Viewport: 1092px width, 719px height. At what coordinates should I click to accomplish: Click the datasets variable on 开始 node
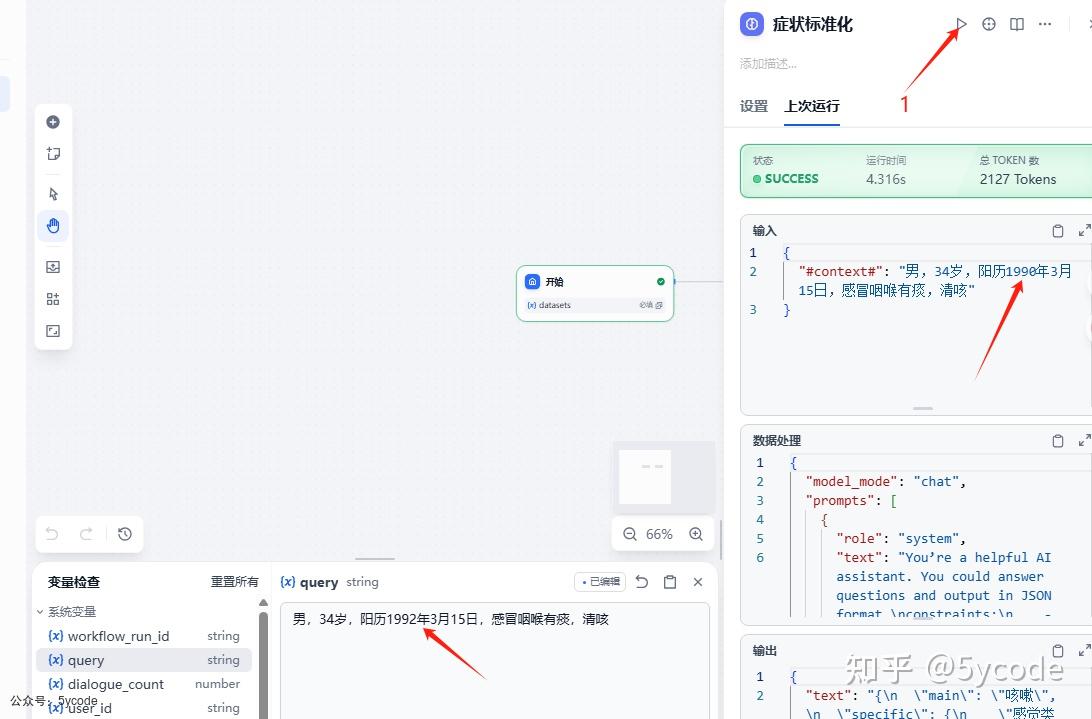tap(595, 305)
